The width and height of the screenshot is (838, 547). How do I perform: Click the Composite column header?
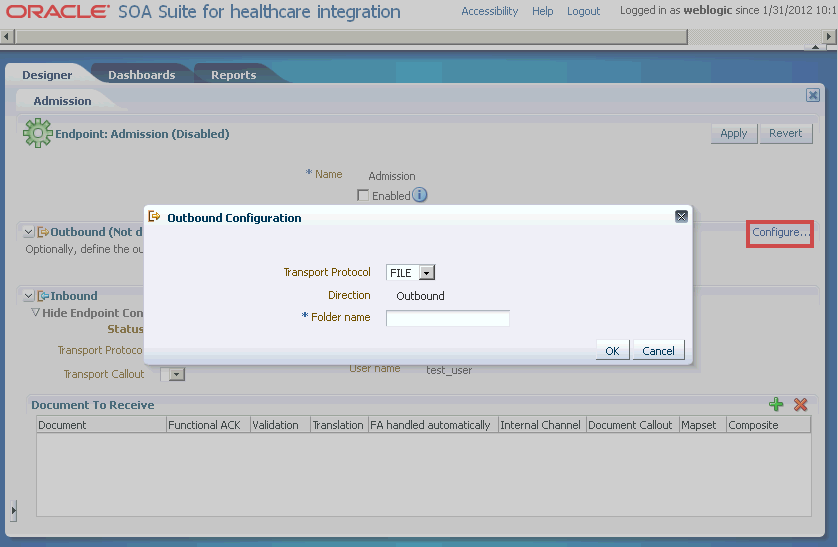pos(769,425)
